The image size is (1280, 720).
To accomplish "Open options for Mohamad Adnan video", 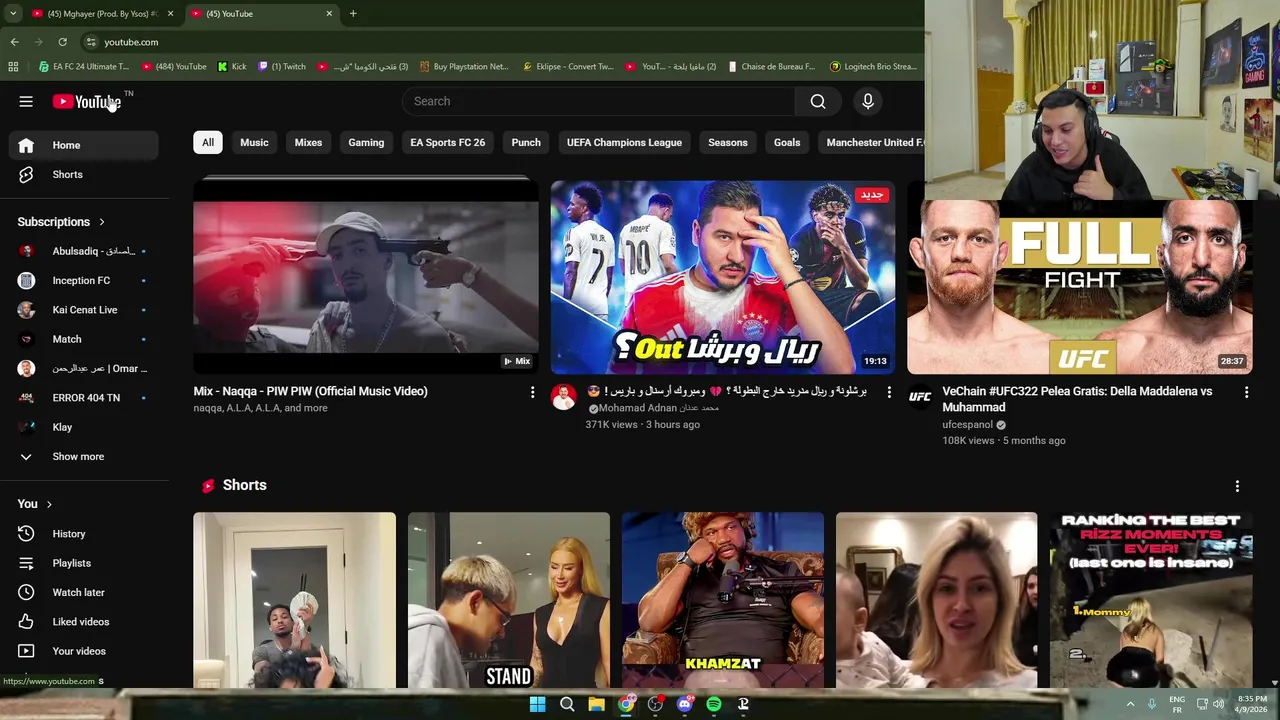I will [x=889, y=392].
